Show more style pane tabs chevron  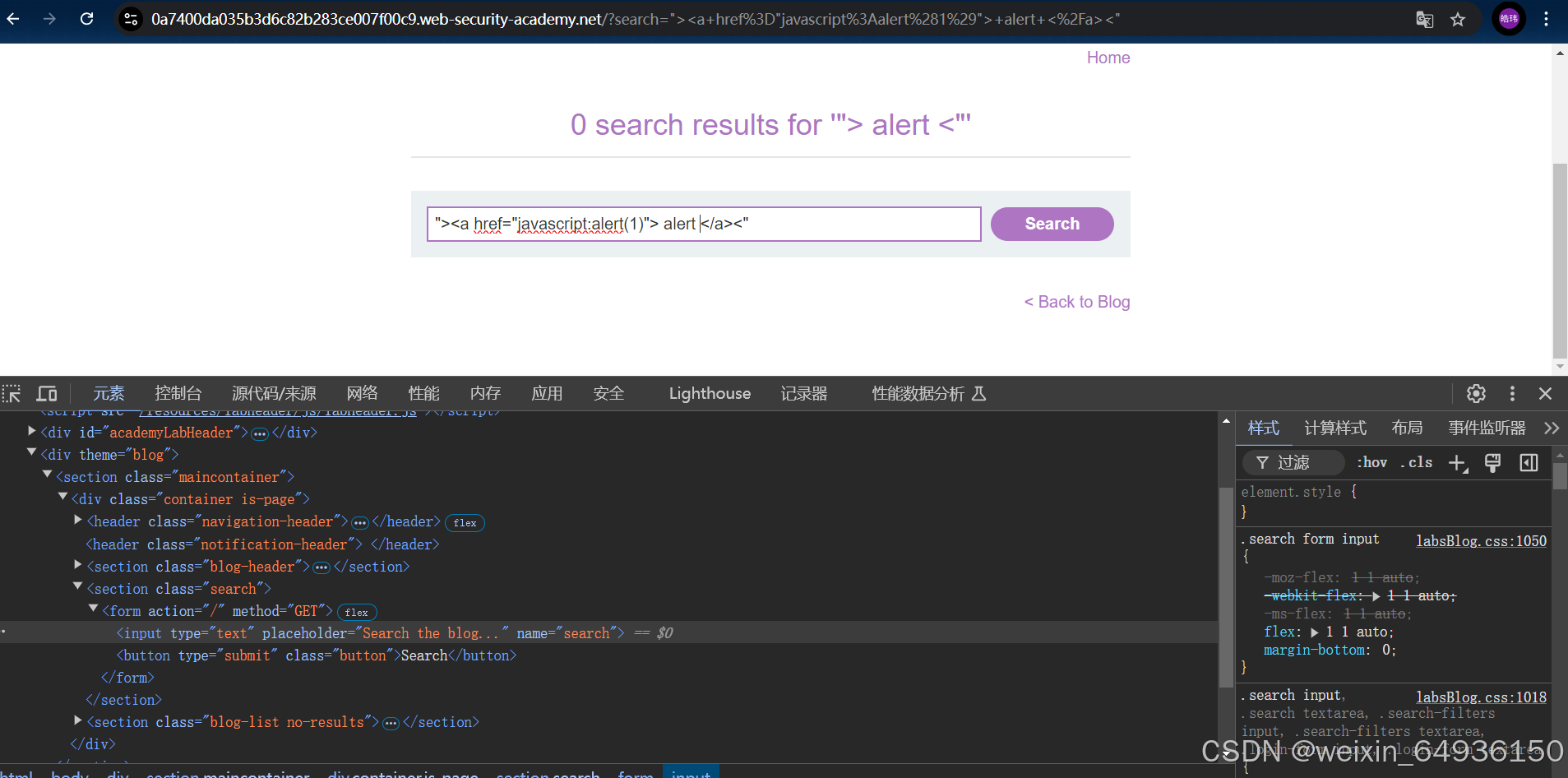click(1552, 428)
